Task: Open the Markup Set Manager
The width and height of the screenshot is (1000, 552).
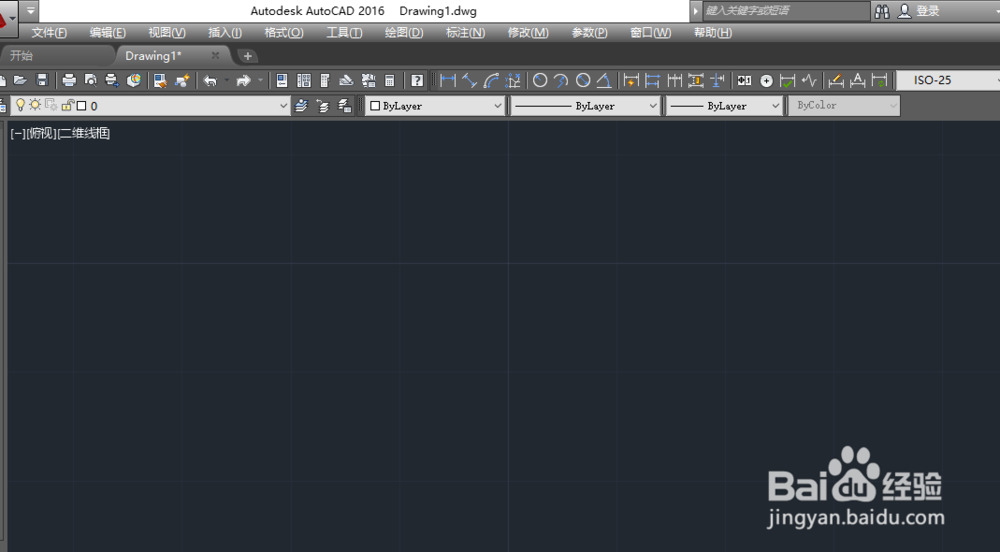Action: coord(369,80)
